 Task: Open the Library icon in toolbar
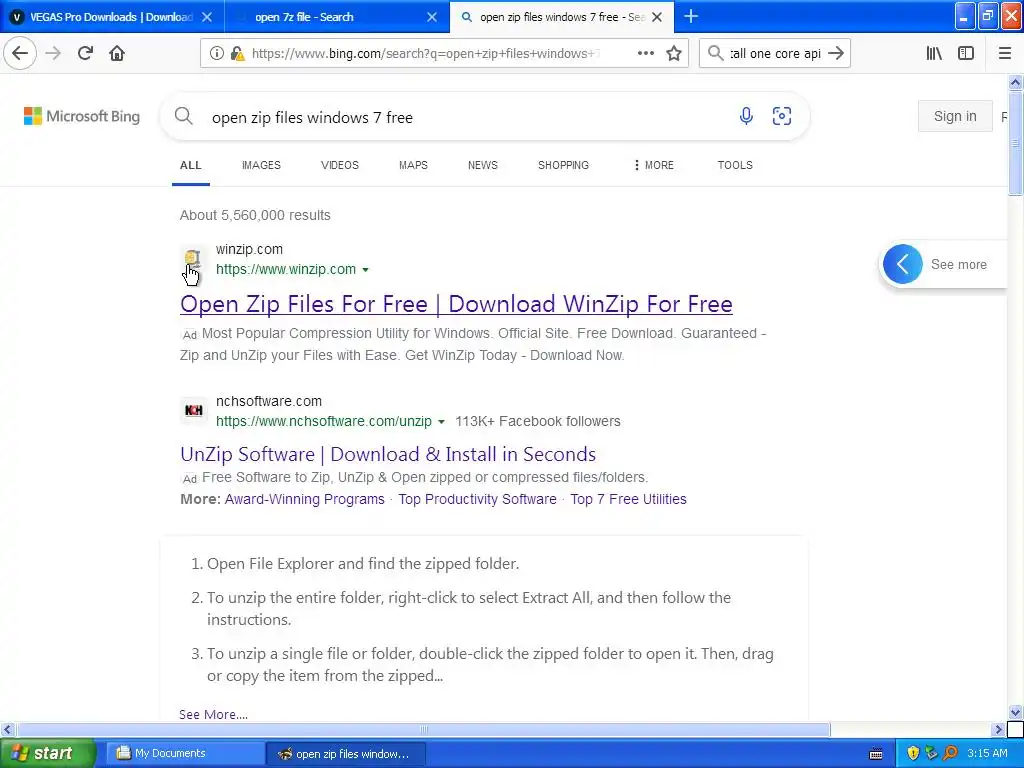[x=934, y=54]
